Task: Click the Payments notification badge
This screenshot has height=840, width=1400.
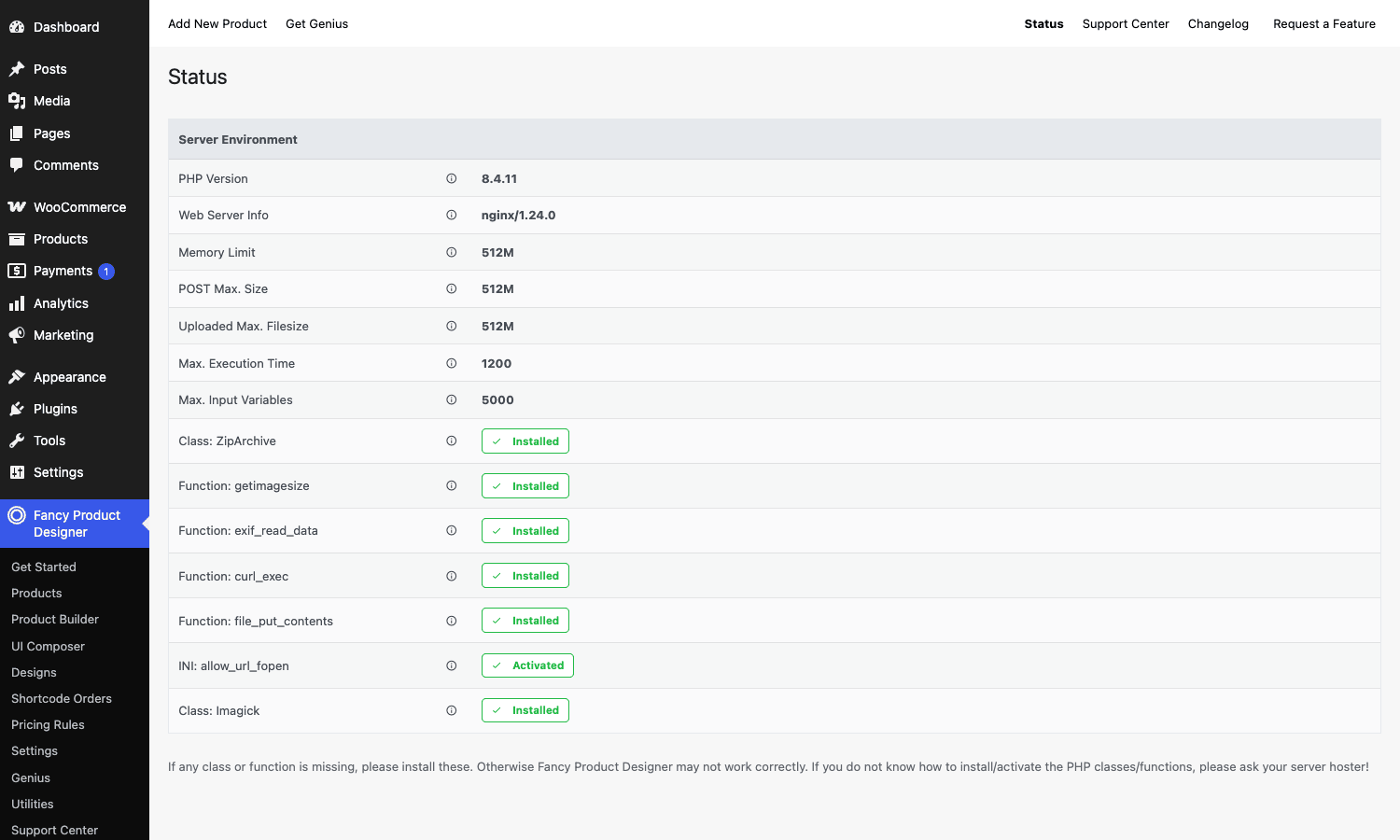Action: coord(106,272)
